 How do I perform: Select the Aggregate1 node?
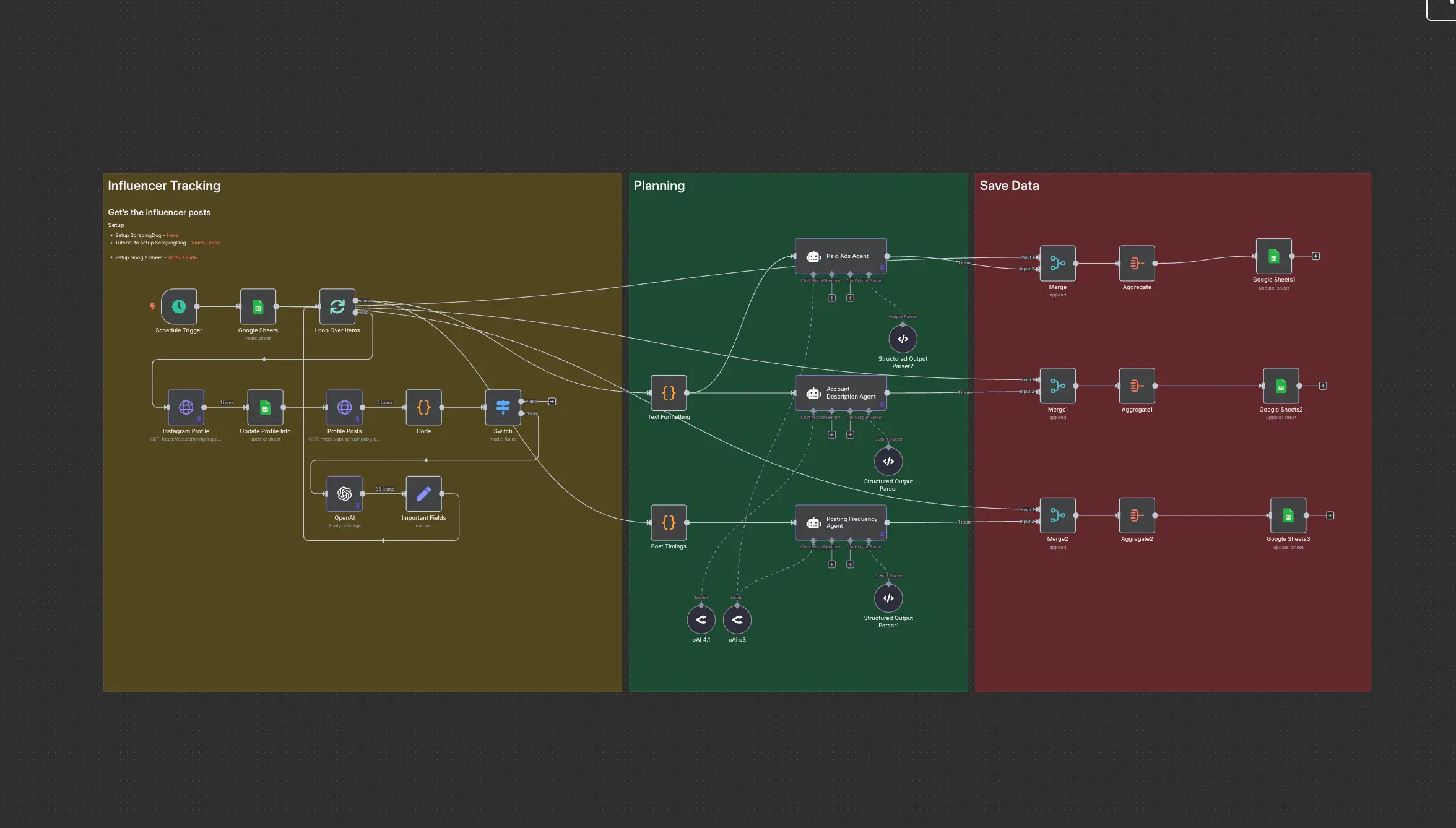coord(1137,386)
